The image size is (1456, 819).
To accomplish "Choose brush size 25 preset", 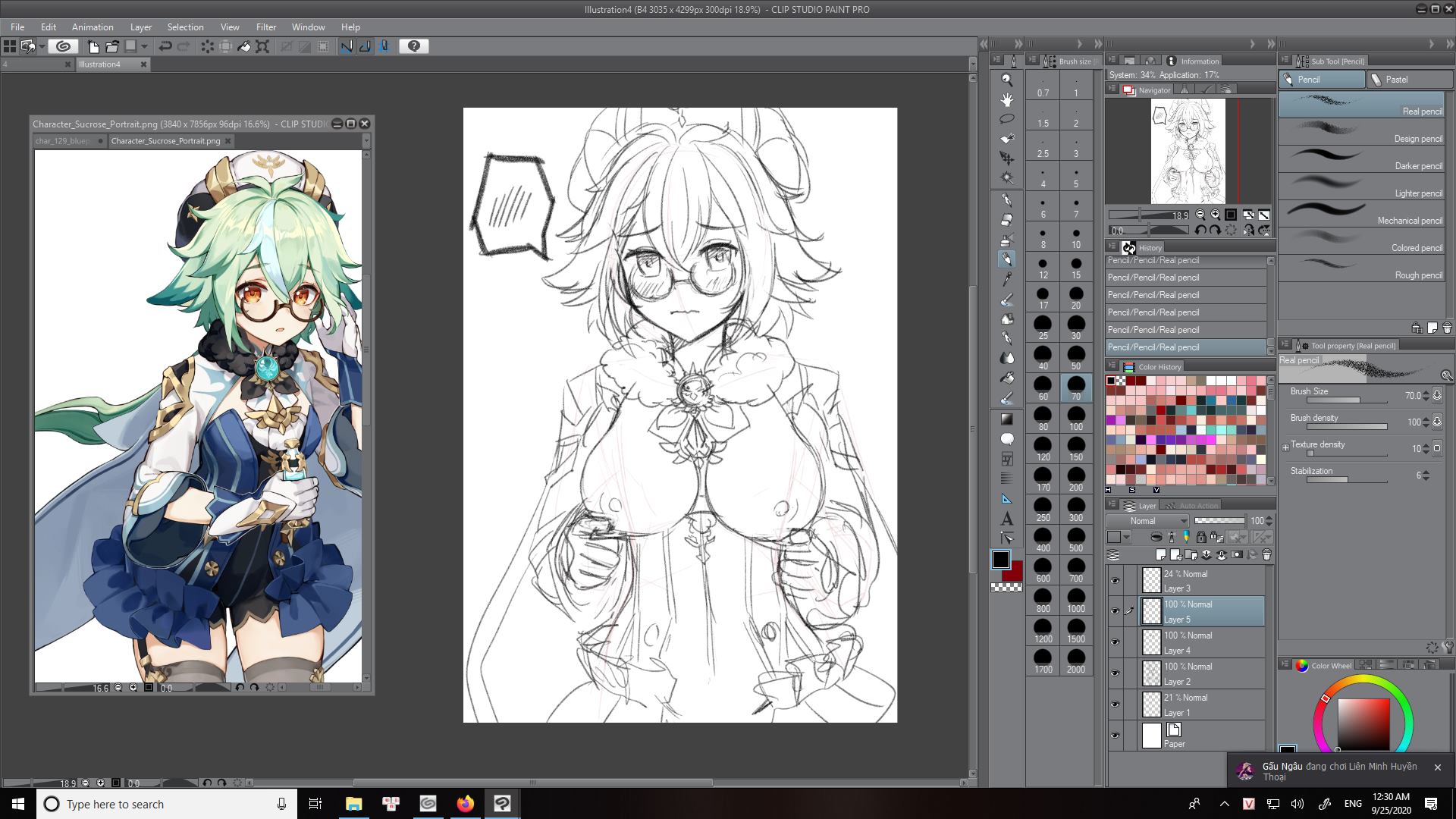I will (x=1043, y=328).
